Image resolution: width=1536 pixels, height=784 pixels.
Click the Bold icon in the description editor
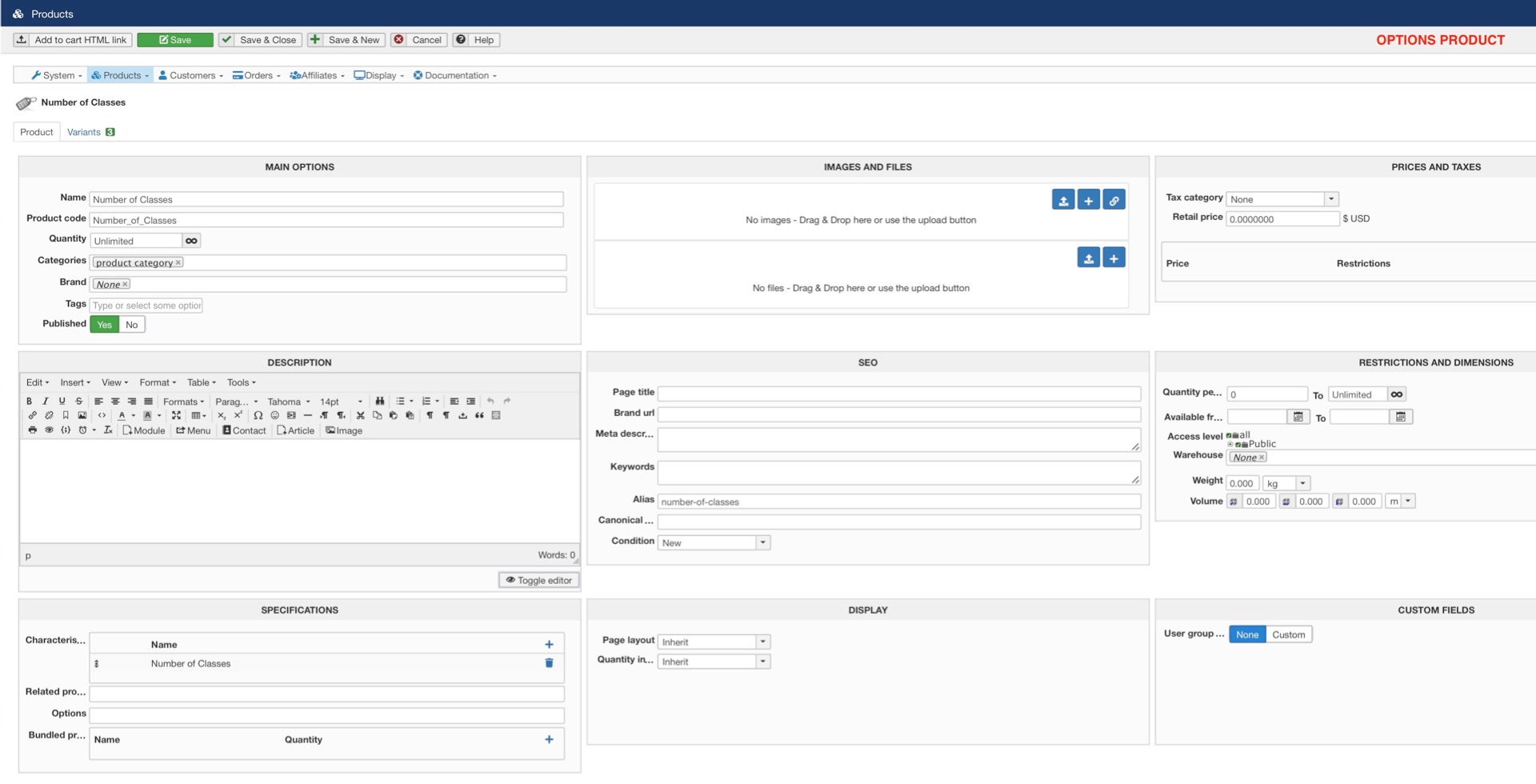tap(30, 402)
